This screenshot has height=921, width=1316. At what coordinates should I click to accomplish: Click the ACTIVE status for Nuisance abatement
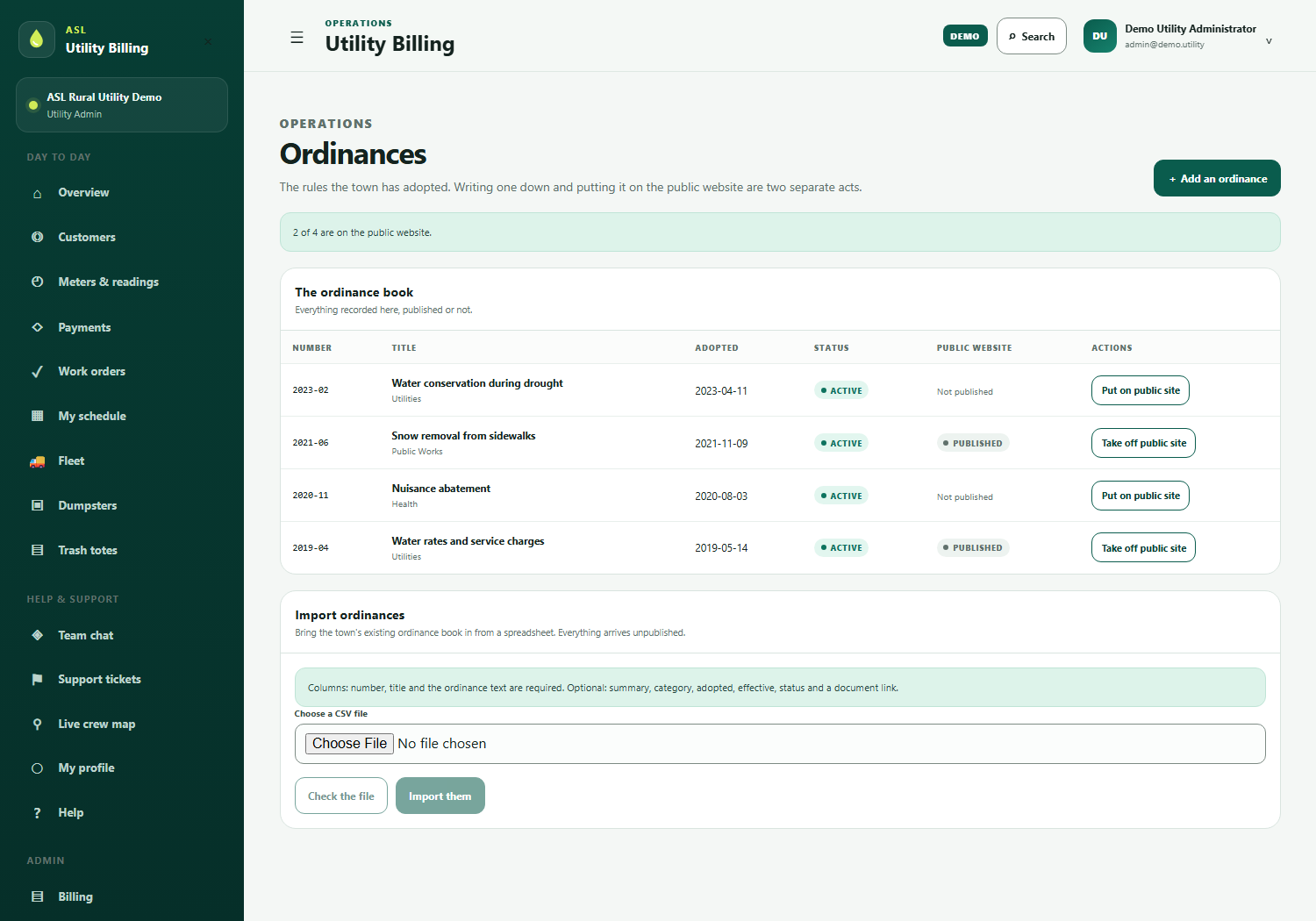tap(841, 496)
